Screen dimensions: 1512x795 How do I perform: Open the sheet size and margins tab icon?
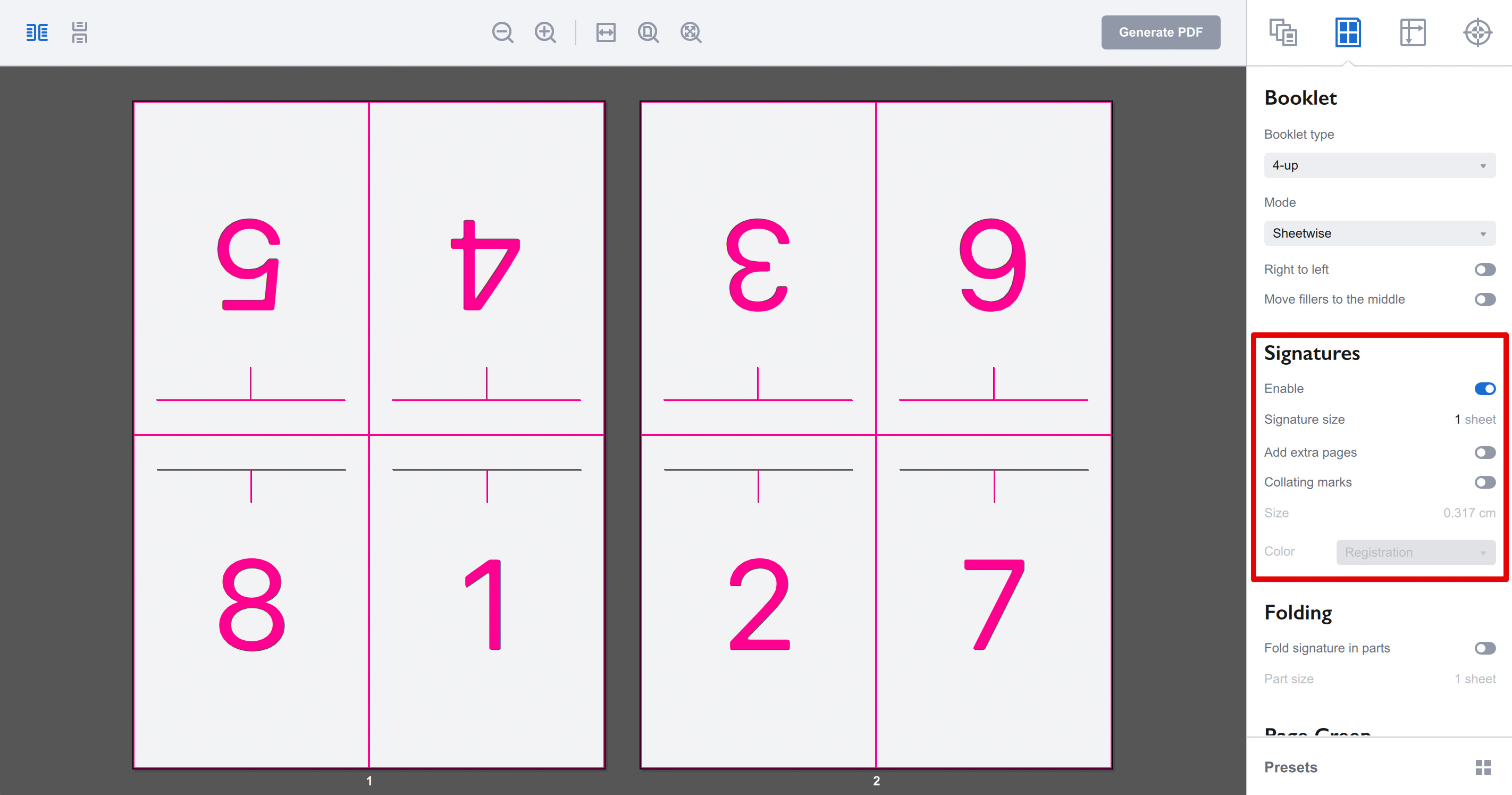pyautogui.click(x=1412, y=32)
